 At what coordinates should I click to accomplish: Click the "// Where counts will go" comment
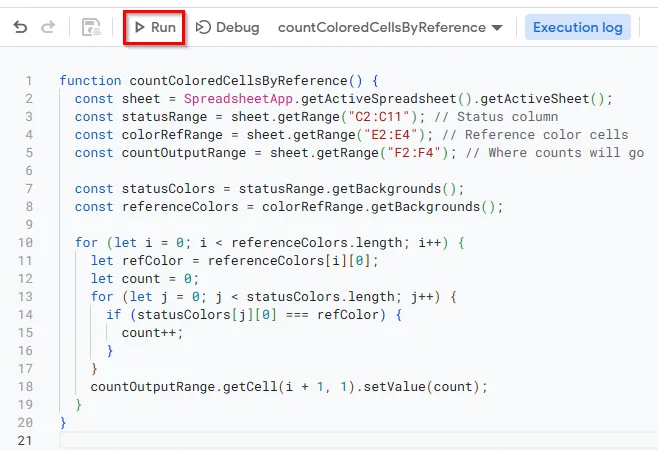(555, 153)
